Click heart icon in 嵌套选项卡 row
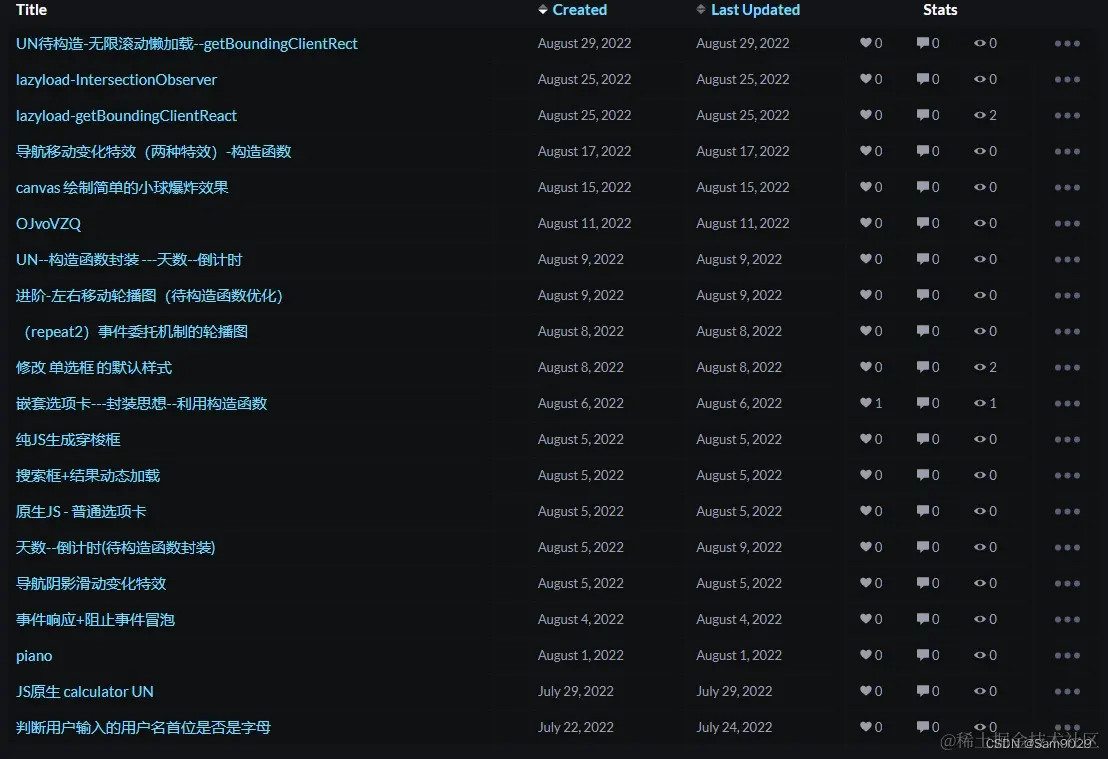The width and height of the screenshot is (1108, 759). point(866,403)
